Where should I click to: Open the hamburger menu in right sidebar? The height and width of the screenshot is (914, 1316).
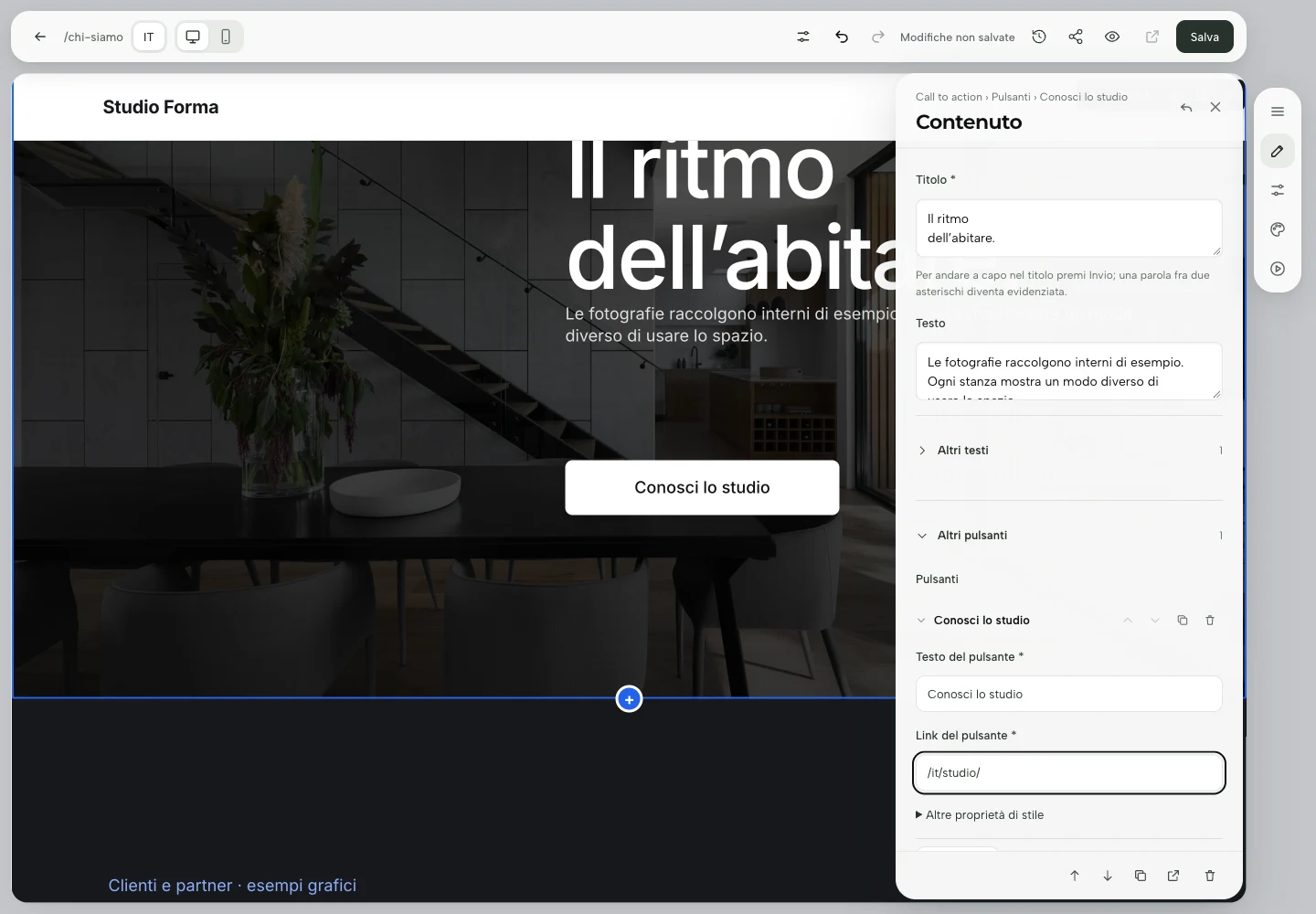[x=1278, y=112]
